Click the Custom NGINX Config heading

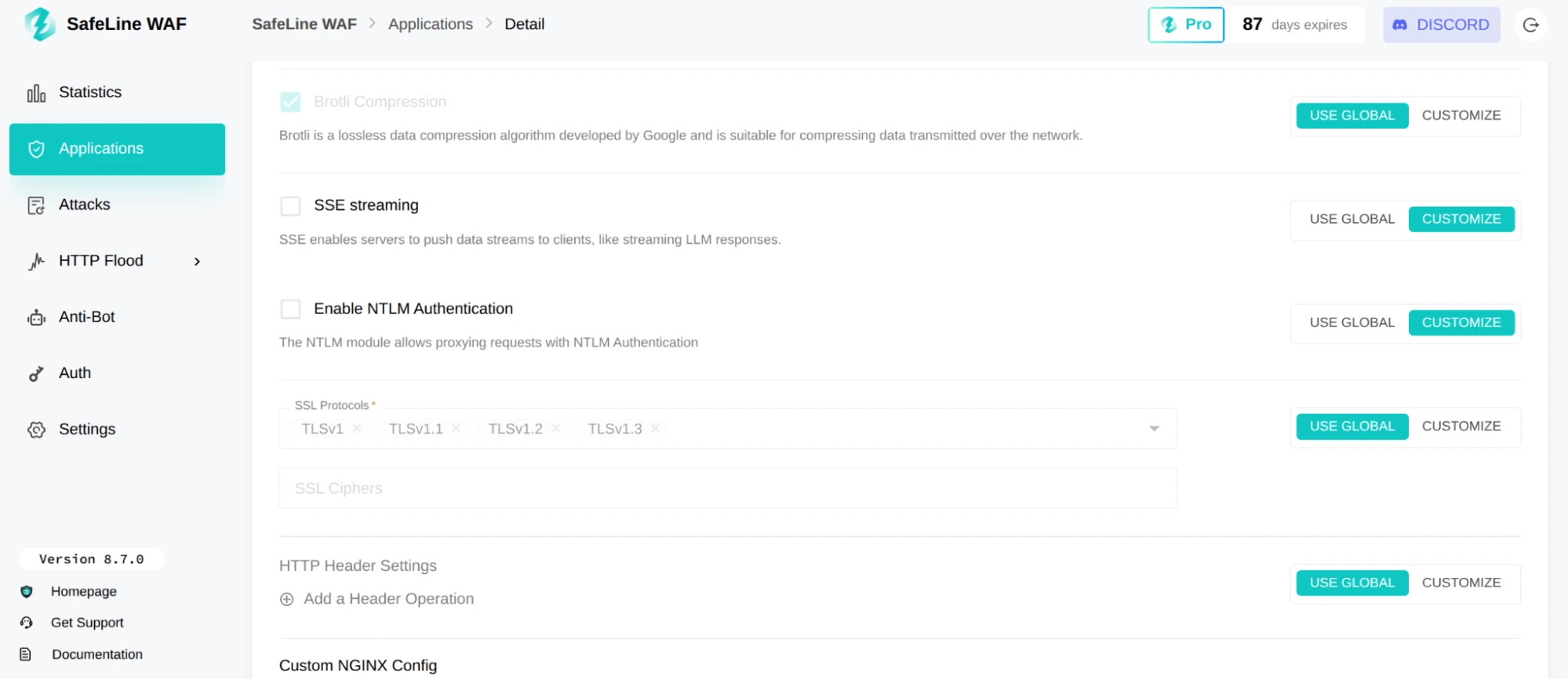358,666
